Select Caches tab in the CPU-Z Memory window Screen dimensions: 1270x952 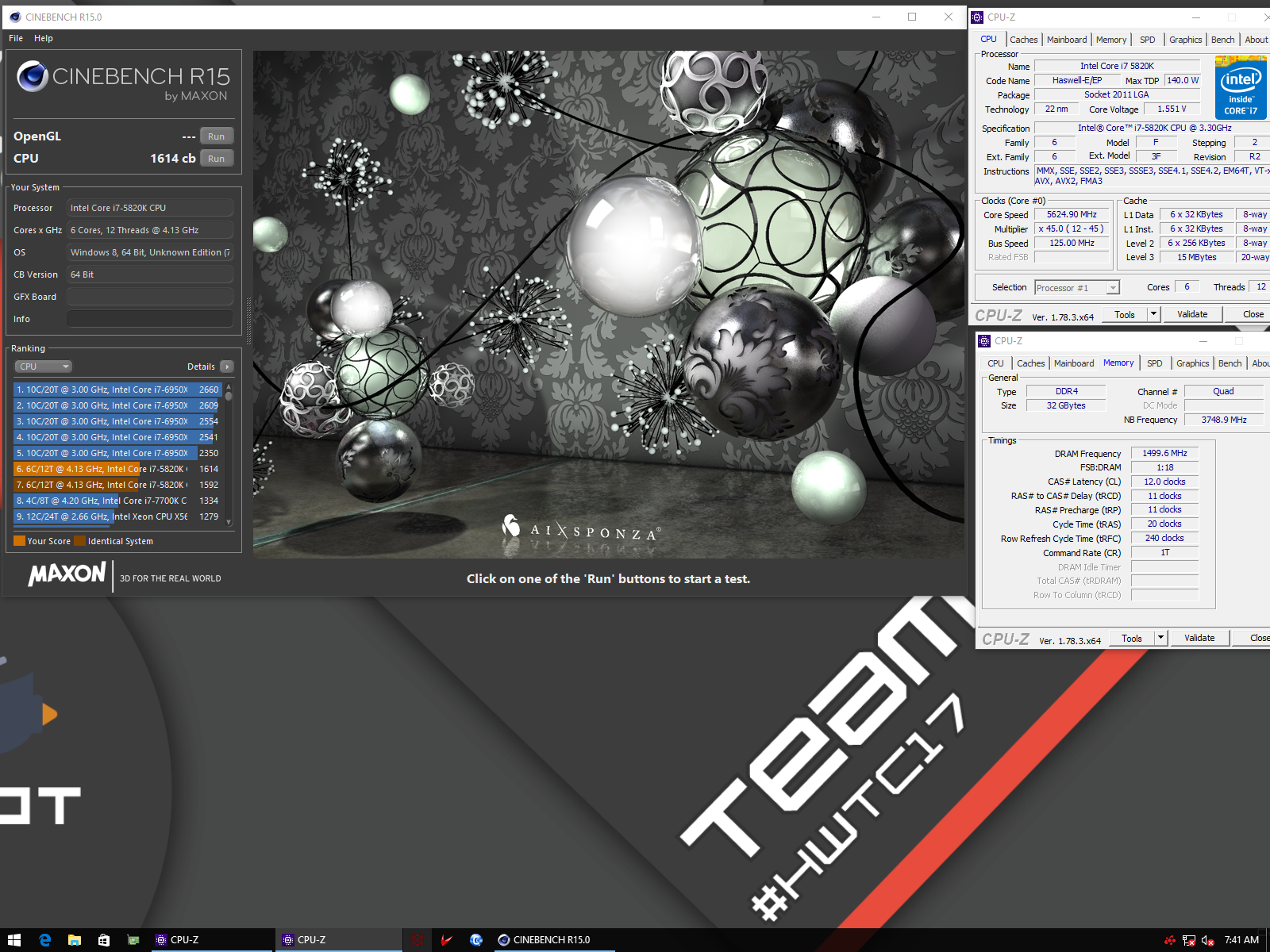(x=1030, y=363)
